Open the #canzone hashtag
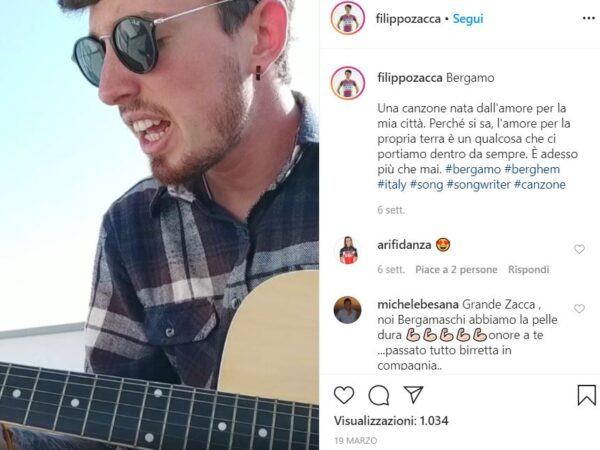The width and height of the screenshot is (600, 450). [x=540, y=184]
